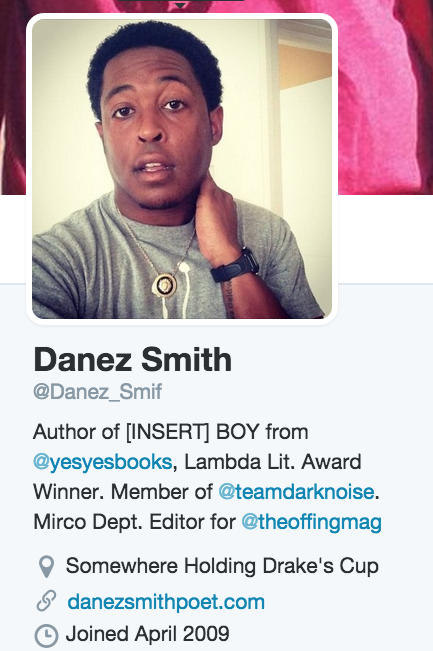The height and width of the screenshot is (651, 433).
Task: Open the @yesyesbooks mention link
Action: pos(103,462)
